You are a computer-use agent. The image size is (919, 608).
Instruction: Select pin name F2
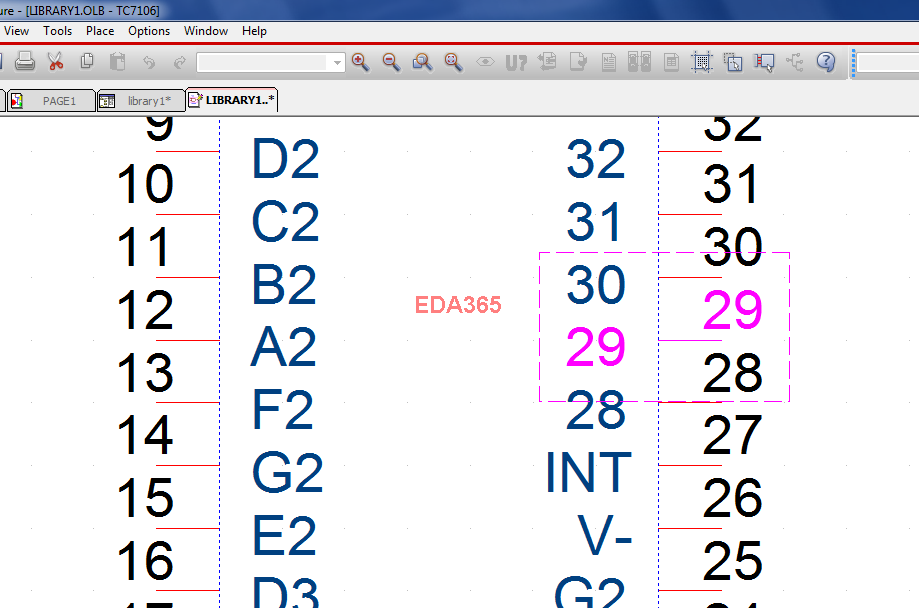coord(282,410)
